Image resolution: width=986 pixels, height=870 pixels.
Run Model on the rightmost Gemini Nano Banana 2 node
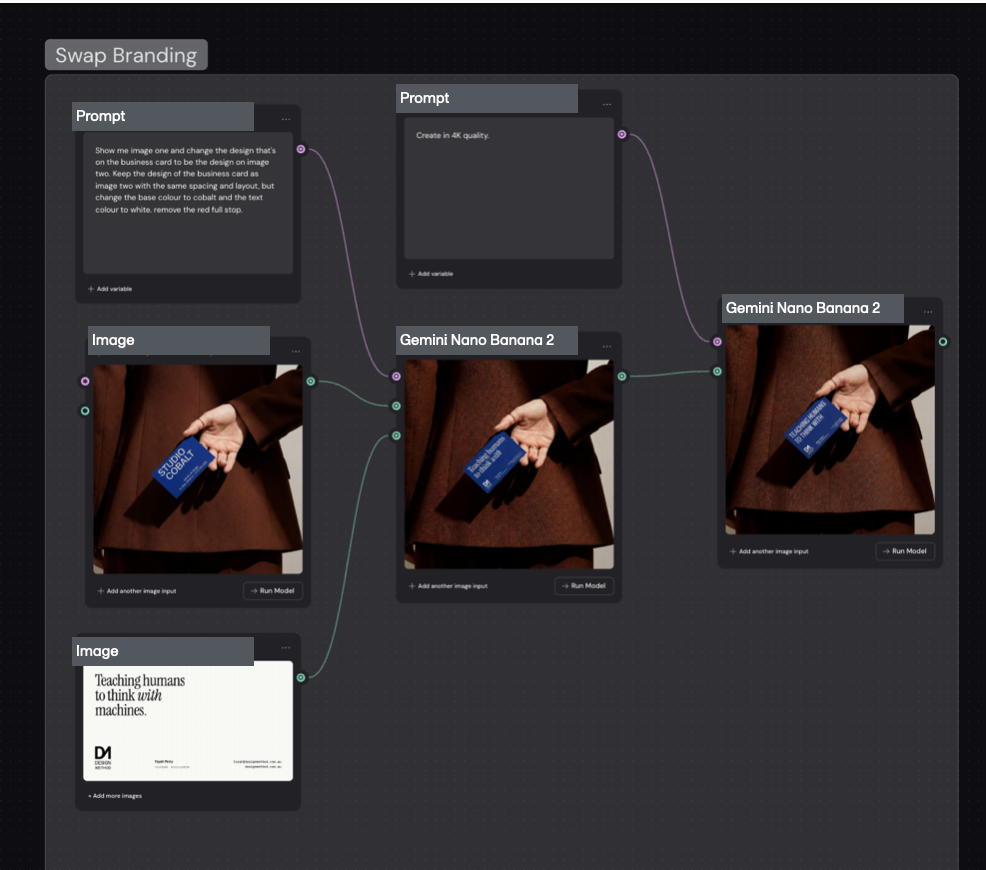[x=905, y=551]
